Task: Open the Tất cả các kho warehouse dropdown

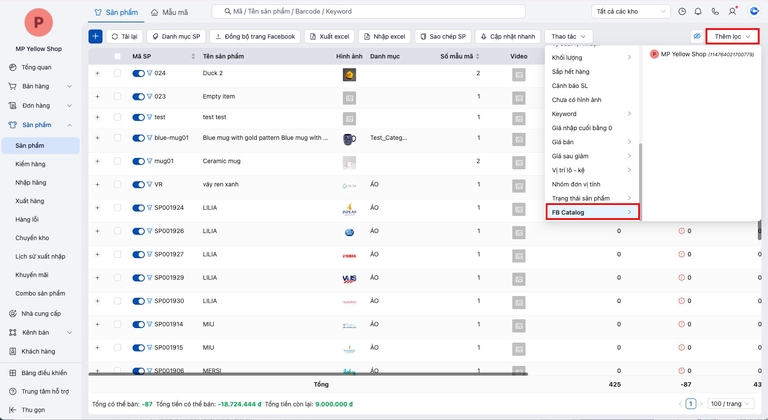Action: [x=630, y=12]
